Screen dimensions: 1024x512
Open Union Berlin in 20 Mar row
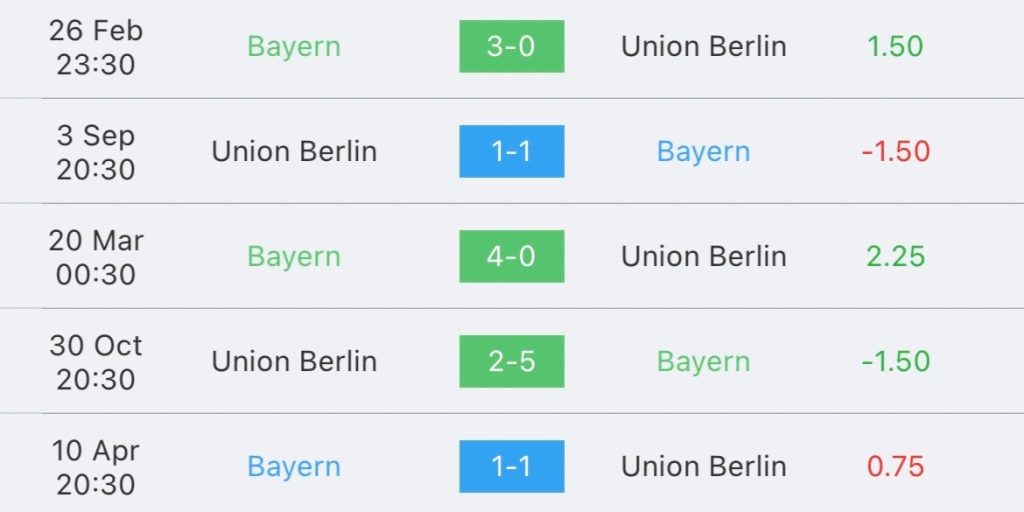703,256
